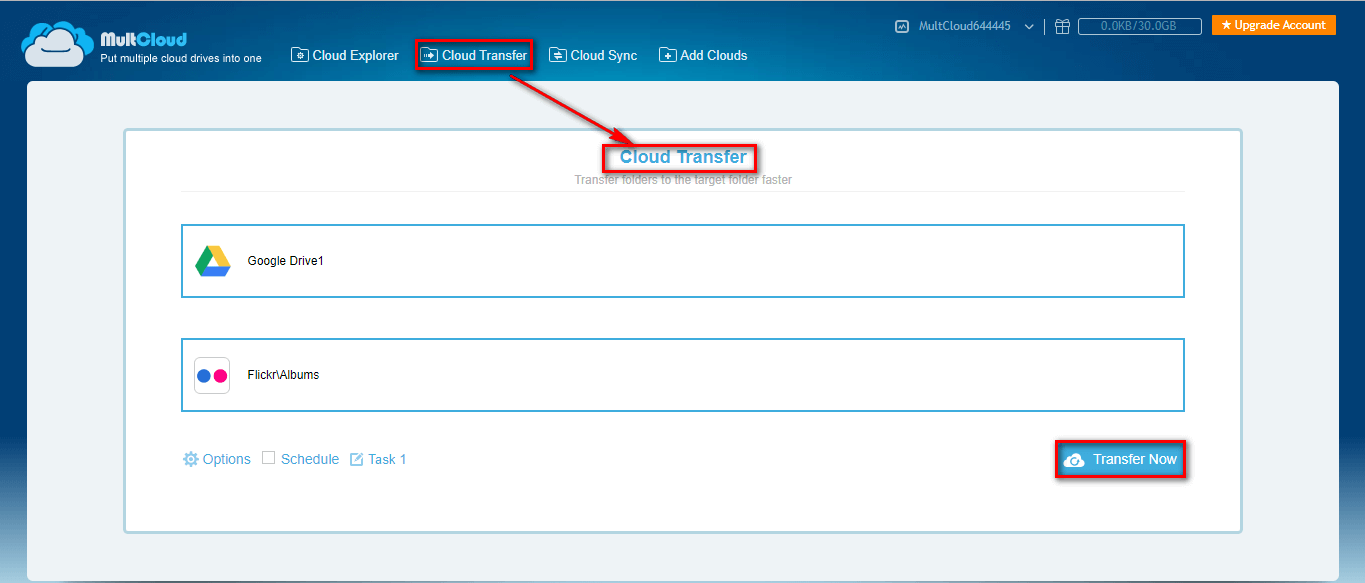Enable the Schedule checkbox
Image resolution: width=1365 pixels, height=583 pixels.
[268, 458]
